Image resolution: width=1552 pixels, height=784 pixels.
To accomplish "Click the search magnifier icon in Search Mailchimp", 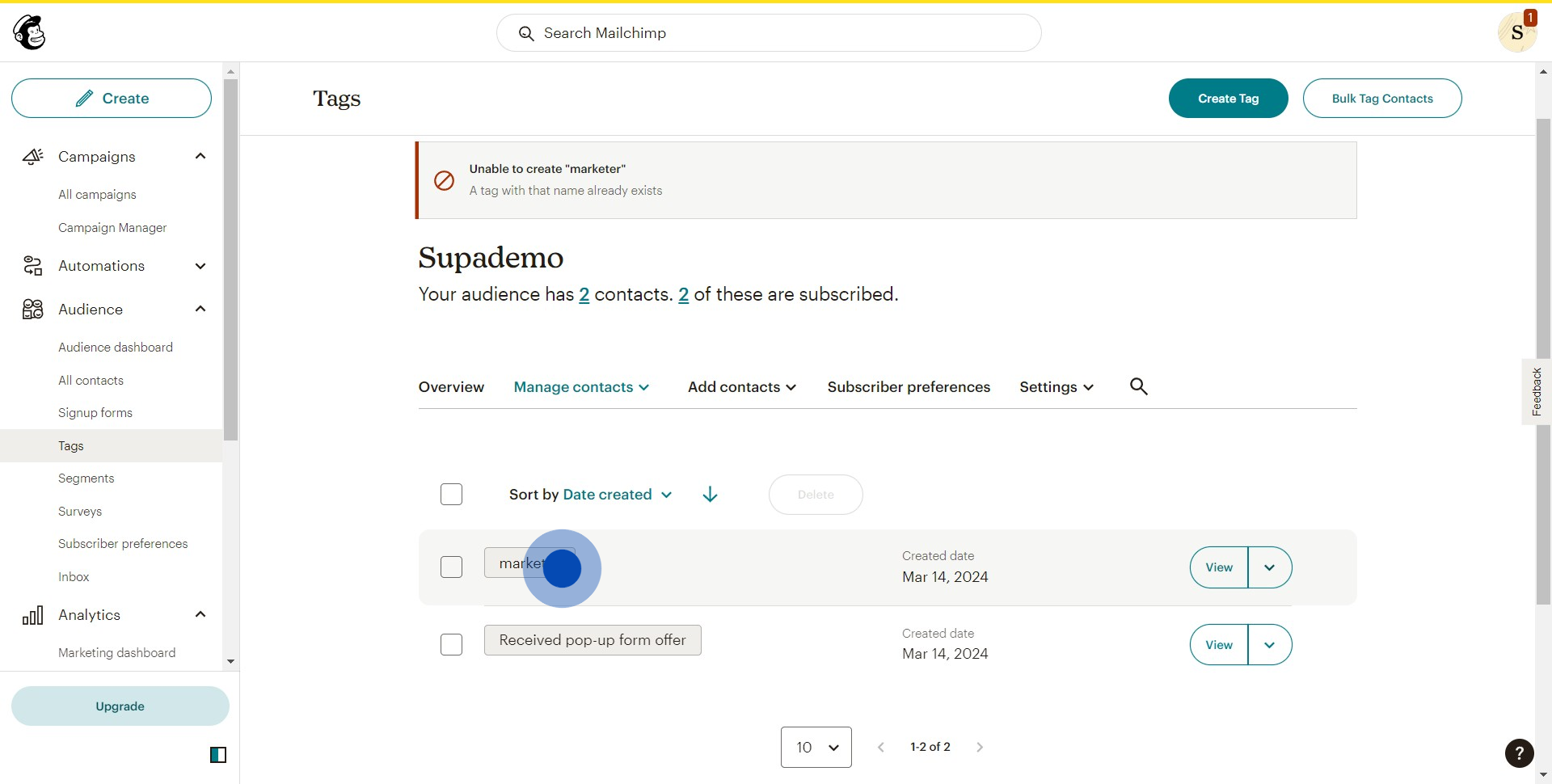I will pyautogui.click(x=526, y=33).
